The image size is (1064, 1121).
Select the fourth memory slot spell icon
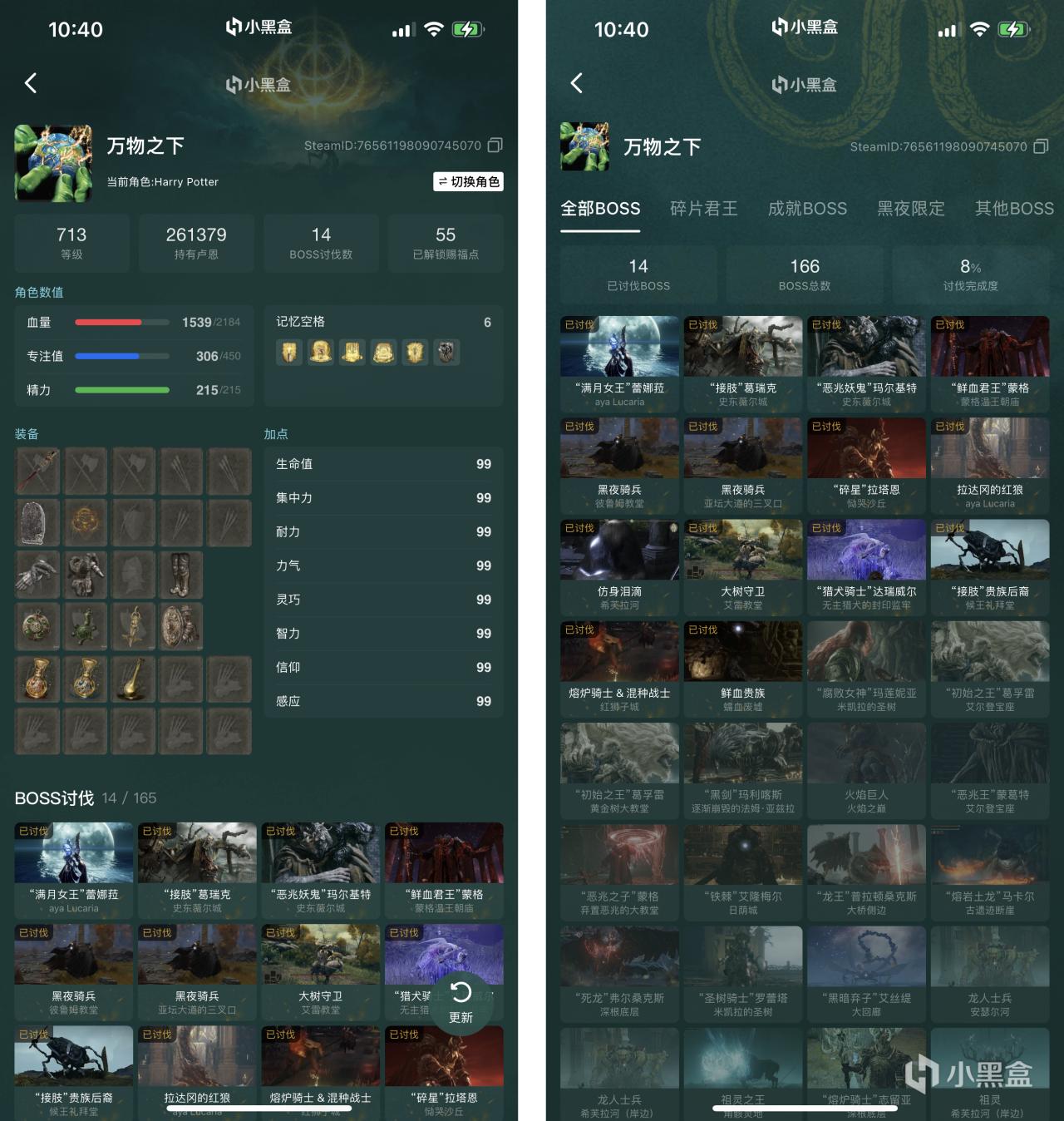click(x=383, y=353)
